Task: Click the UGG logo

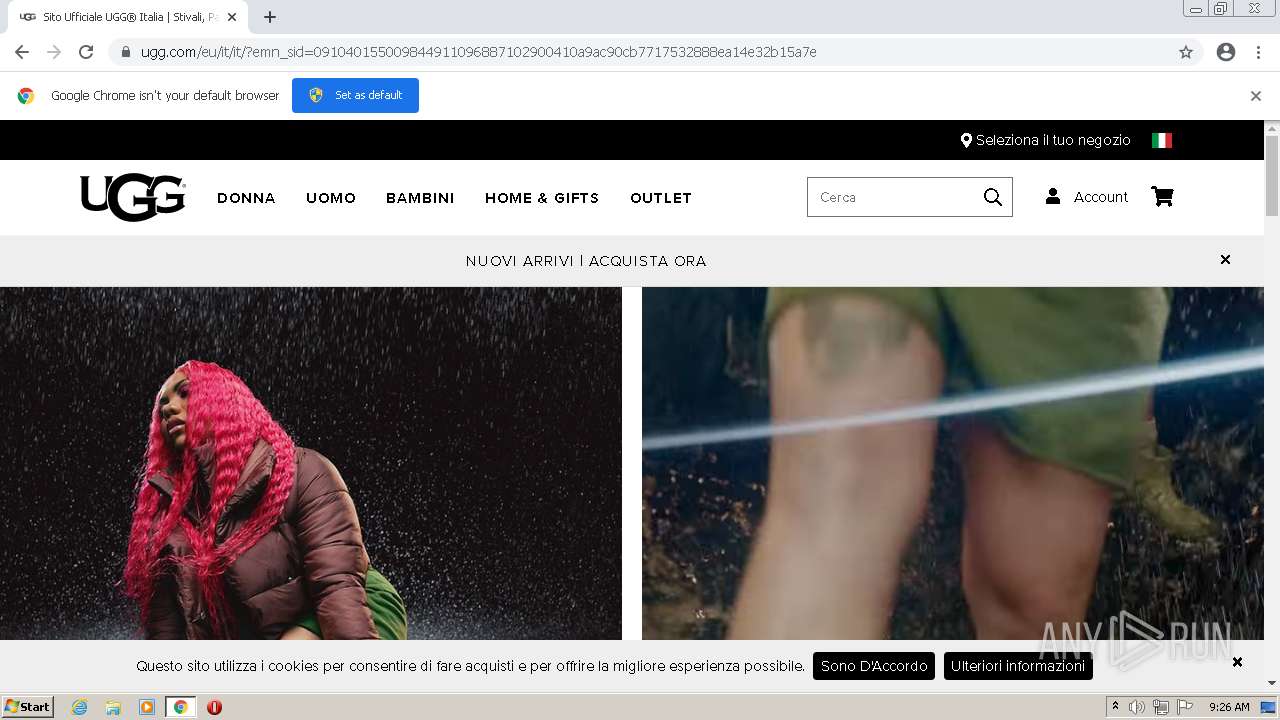Action: pos(133,197)
